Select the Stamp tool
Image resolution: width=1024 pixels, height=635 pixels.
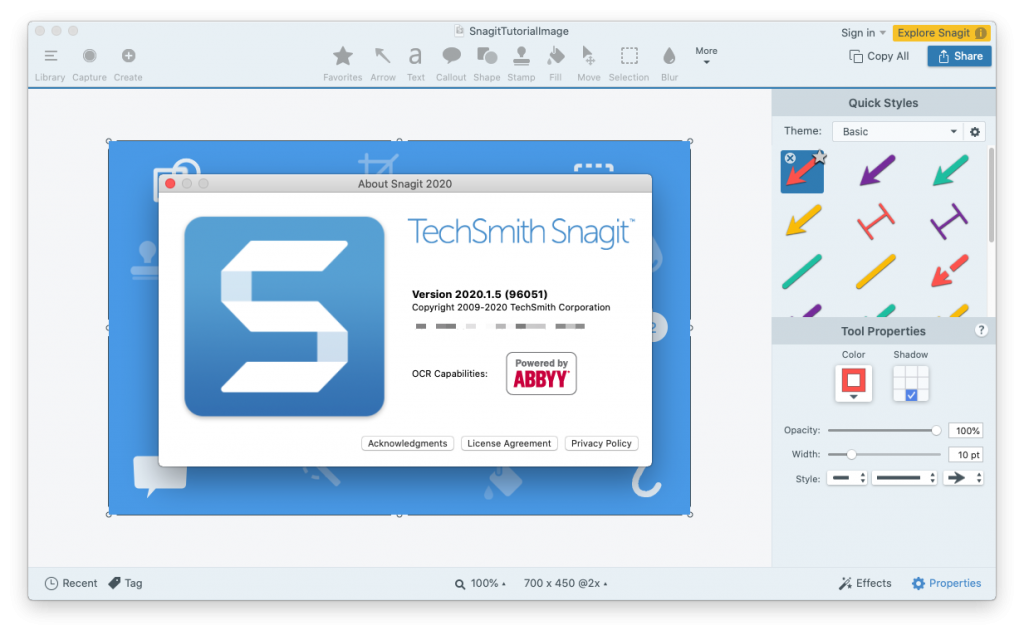(x=521, y=64)
